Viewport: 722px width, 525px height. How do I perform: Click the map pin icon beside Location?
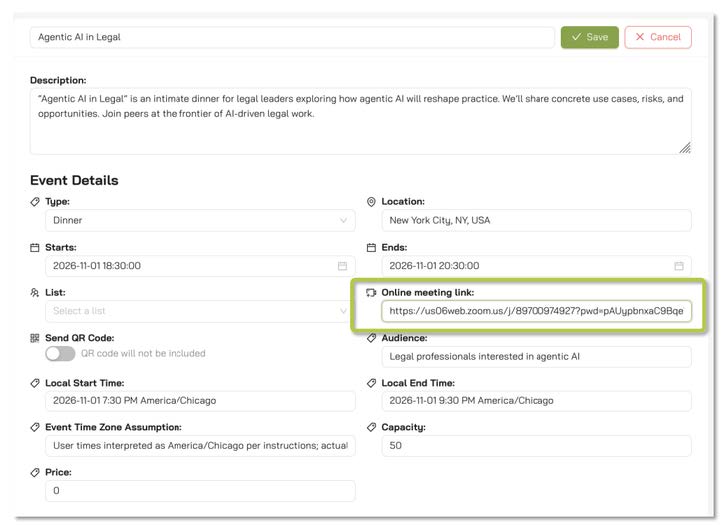pos(371,202)
